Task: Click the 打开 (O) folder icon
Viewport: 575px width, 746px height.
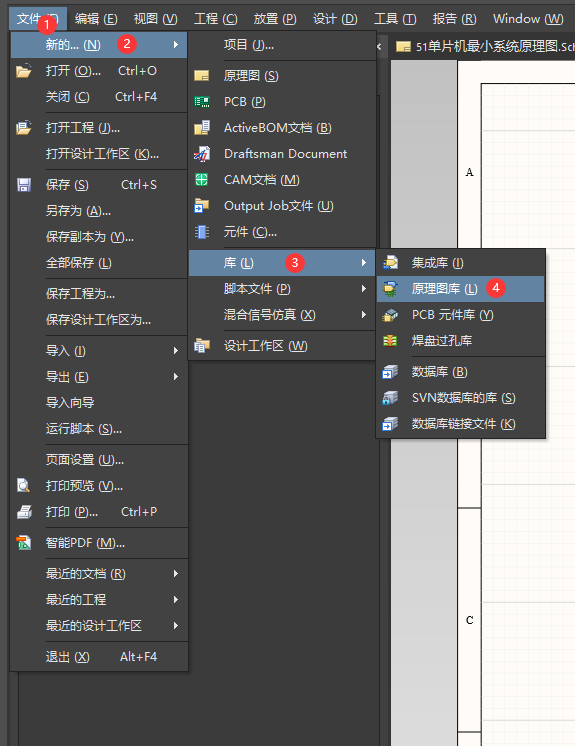Action: point(24,71)
